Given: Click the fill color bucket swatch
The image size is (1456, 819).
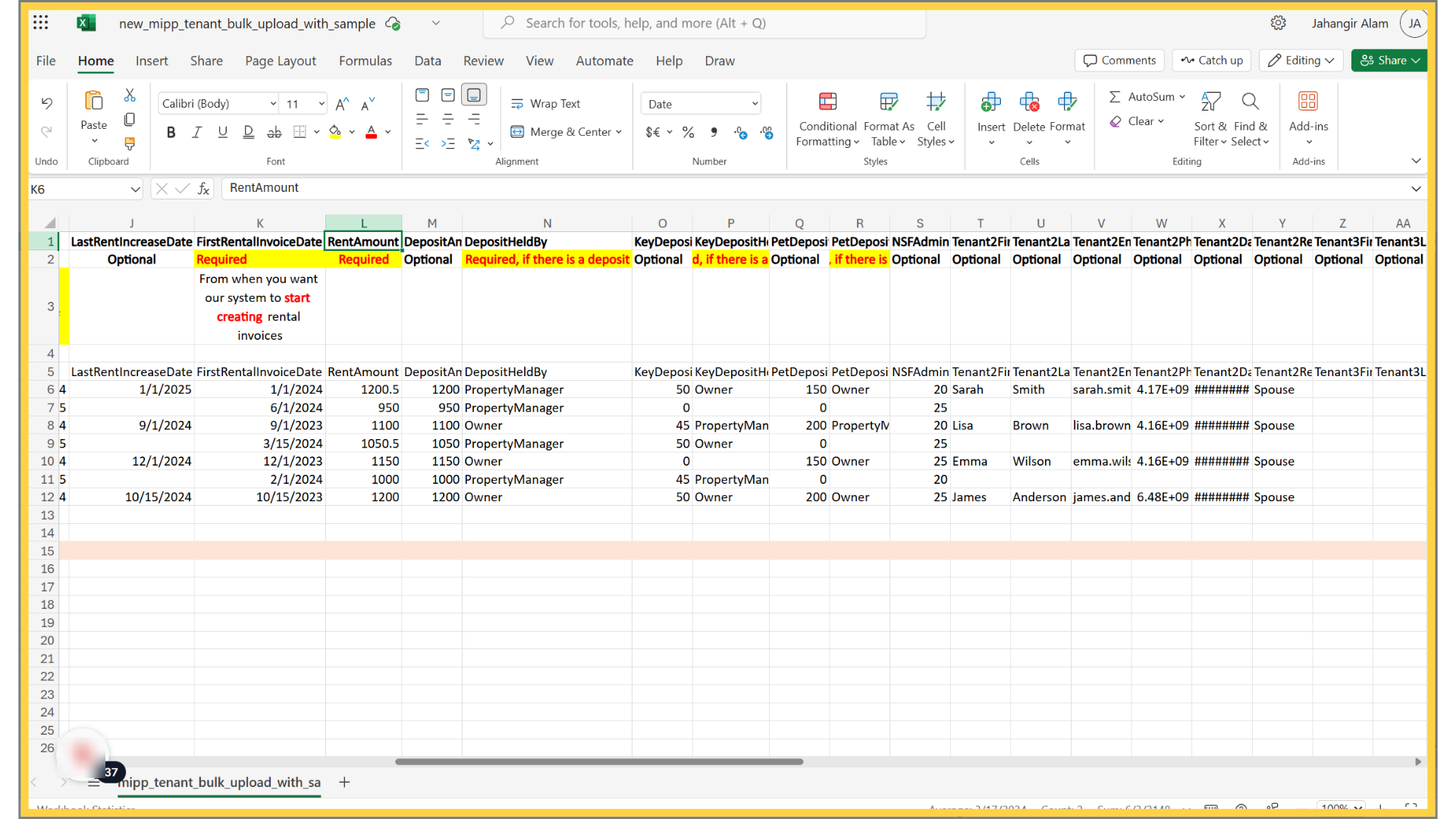Looking at the screenshot, I should tap(335, 133).
